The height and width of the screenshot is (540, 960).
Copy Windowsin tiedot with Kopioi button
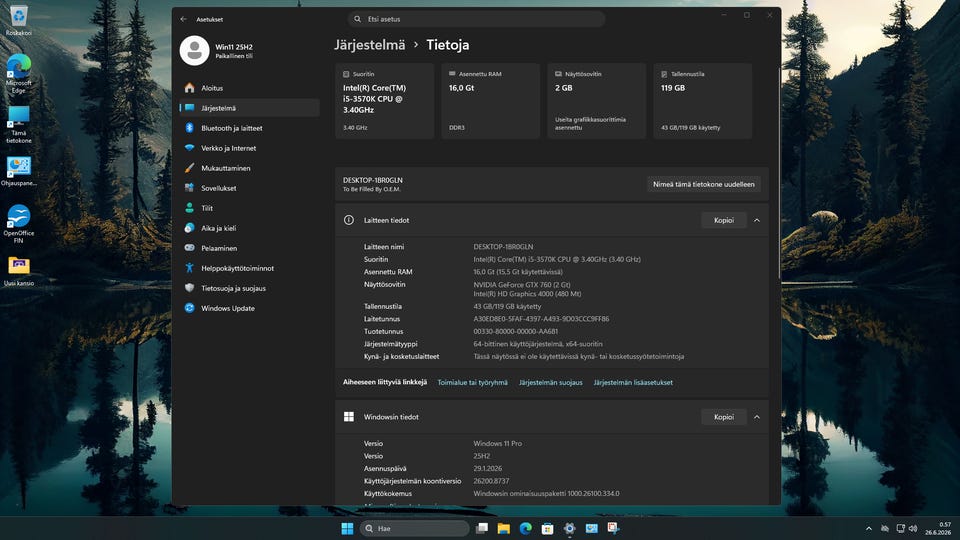(x=724, y=417)
